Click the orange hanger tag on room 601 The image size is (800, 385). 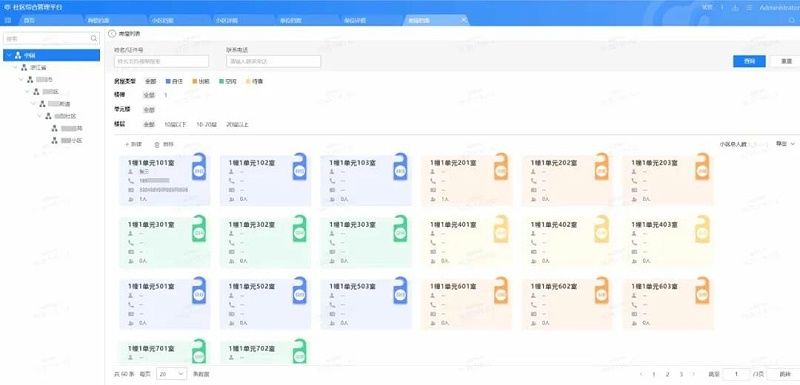[501, 291]
